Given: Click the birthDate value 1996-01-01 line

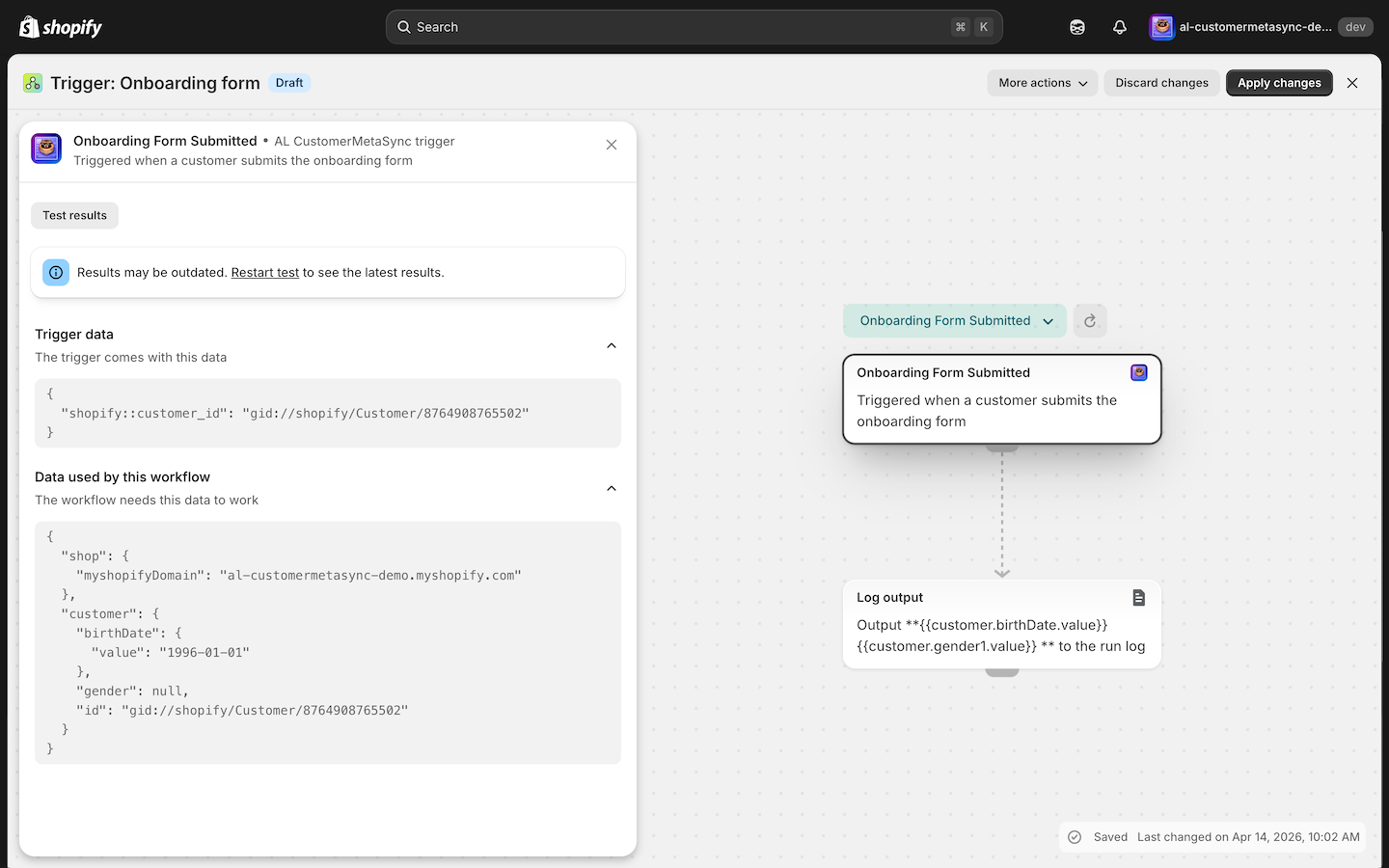Looking at the screenshot, I should pos(171,652).
